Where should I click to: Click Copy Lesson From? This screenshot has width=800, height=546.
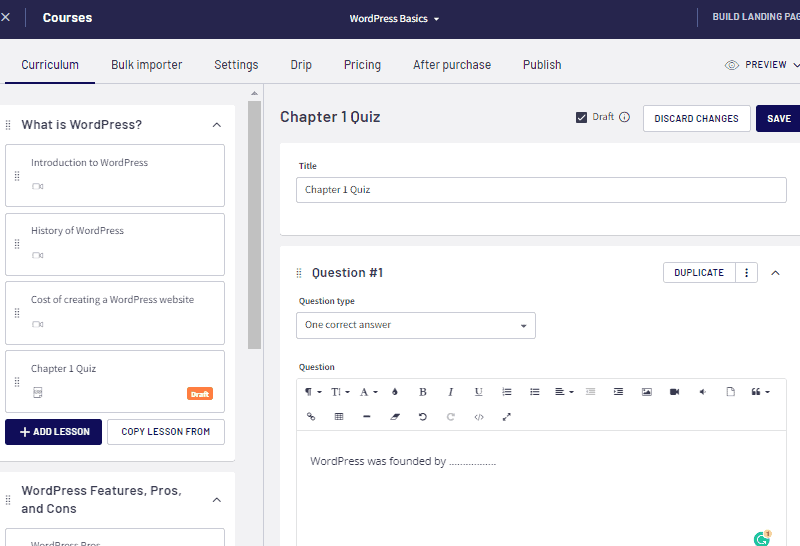click(x=166, y=432)
